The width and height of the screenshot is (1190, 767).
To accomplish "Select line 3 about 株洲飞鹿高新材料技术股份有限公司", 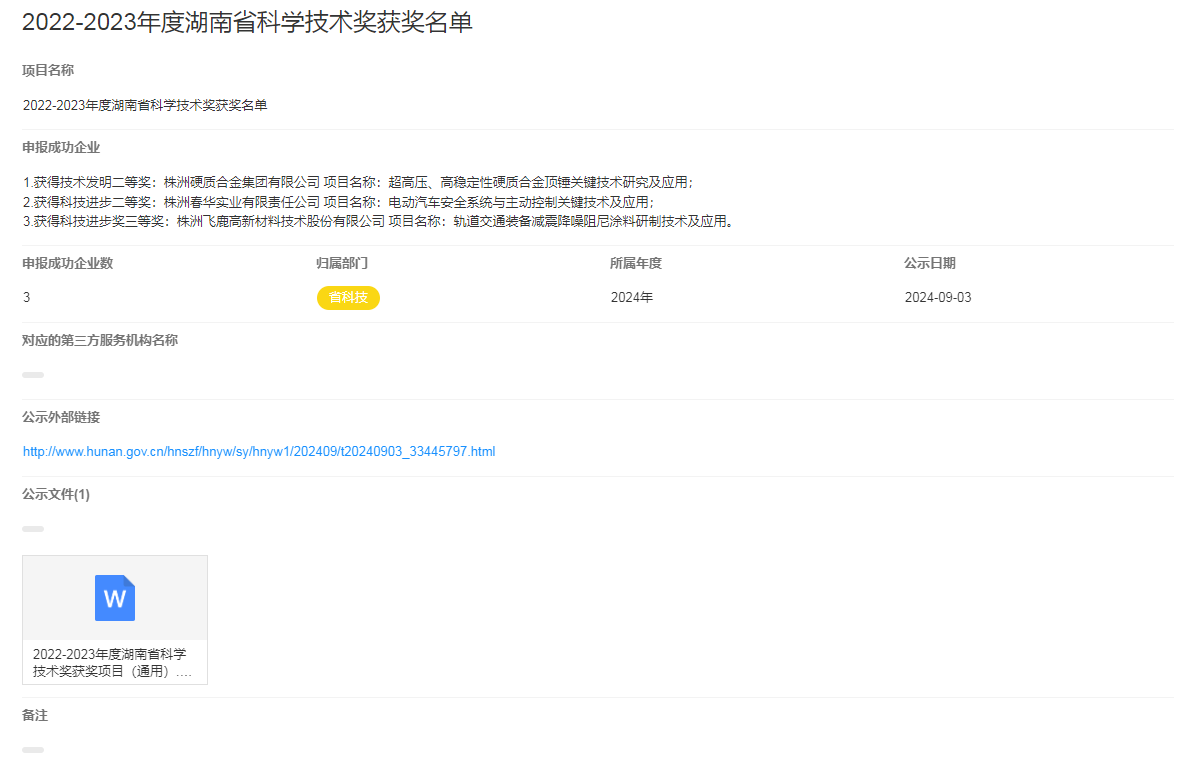I will (x=378, y=222).
